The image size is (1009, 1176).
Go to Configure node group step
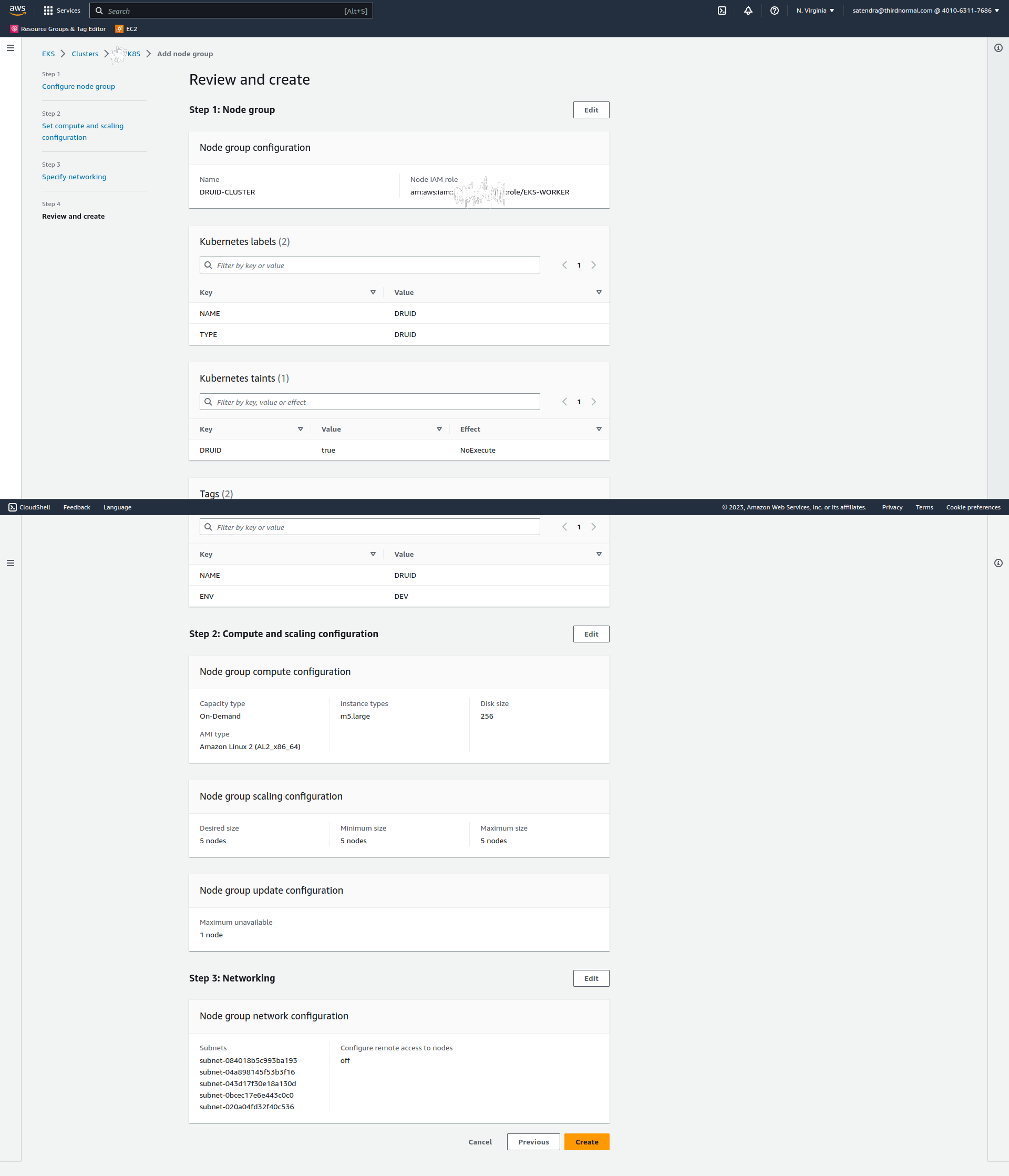pos(78,87)
